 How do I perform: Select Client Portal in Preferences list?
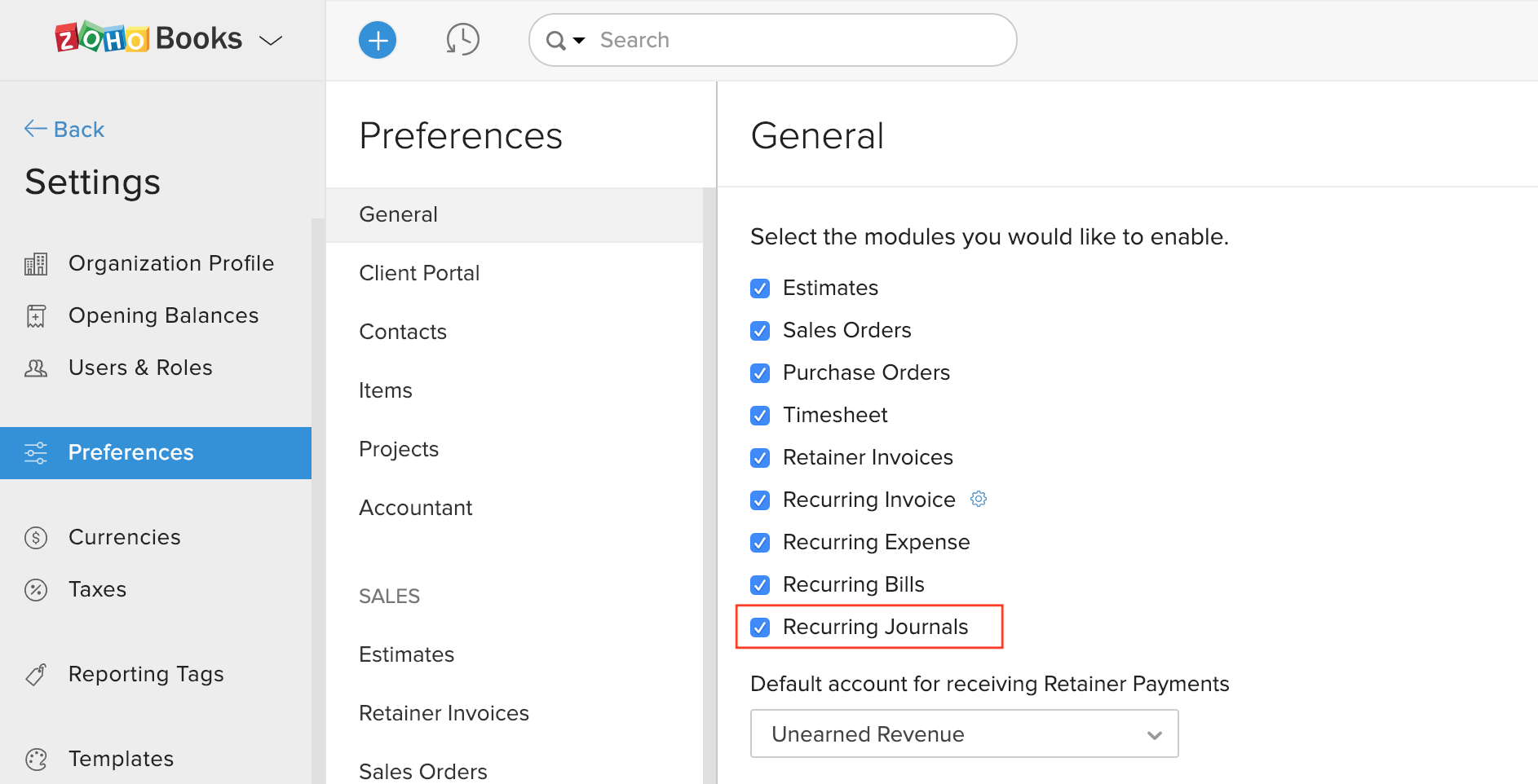click(419, 273)
